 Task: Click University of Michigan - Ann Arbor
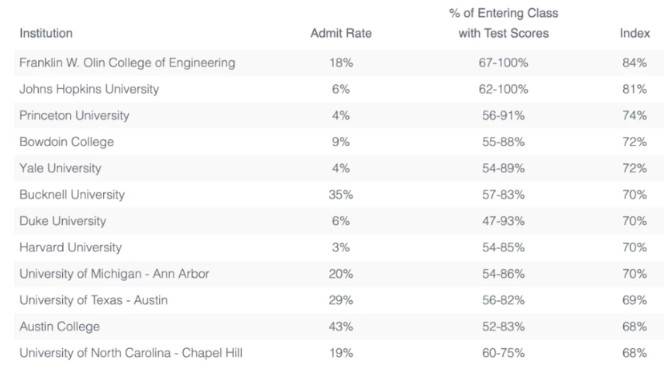pyautogui.click(x=114, y=274)
